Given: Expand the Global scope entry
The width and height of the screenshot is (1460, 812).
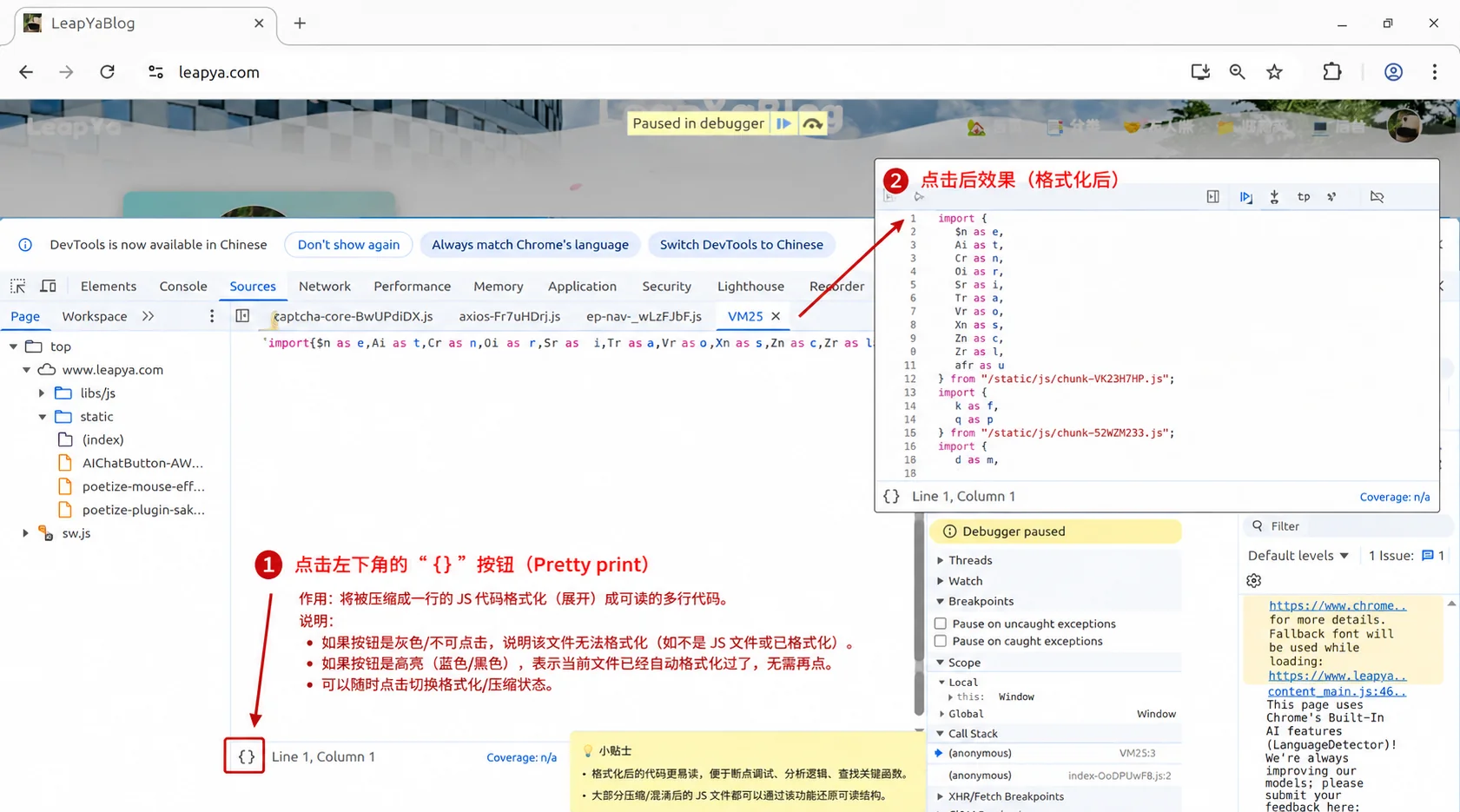Looking at the screenshot, I should tap(942, 714).
